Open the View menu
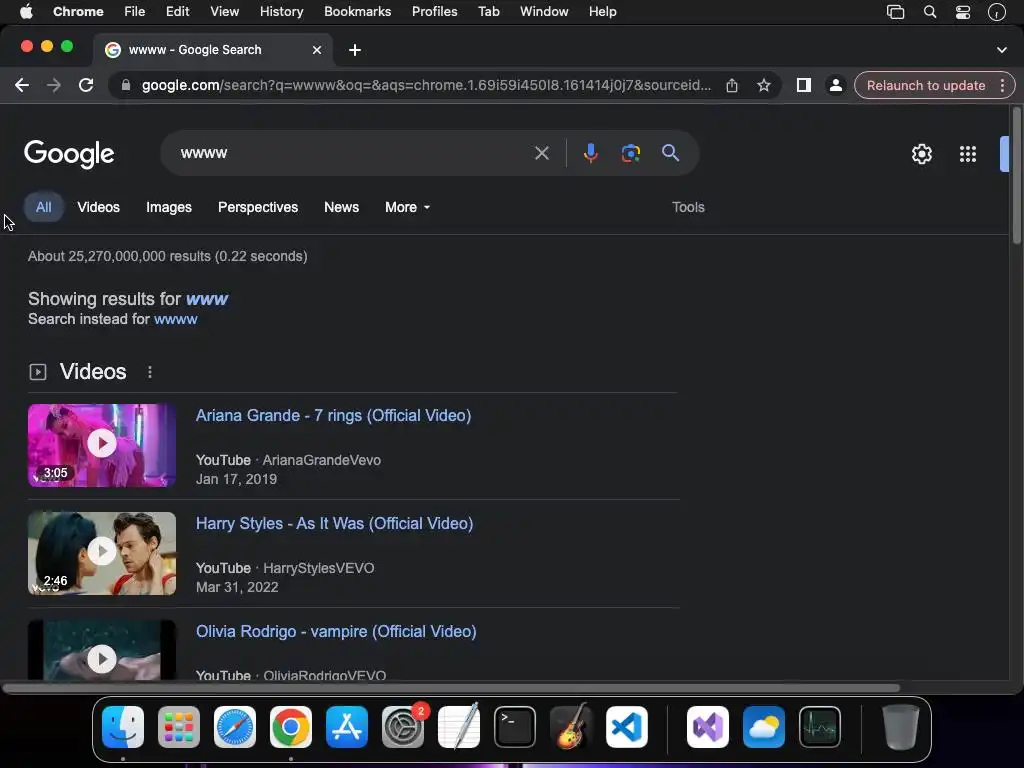 [224, 12]
